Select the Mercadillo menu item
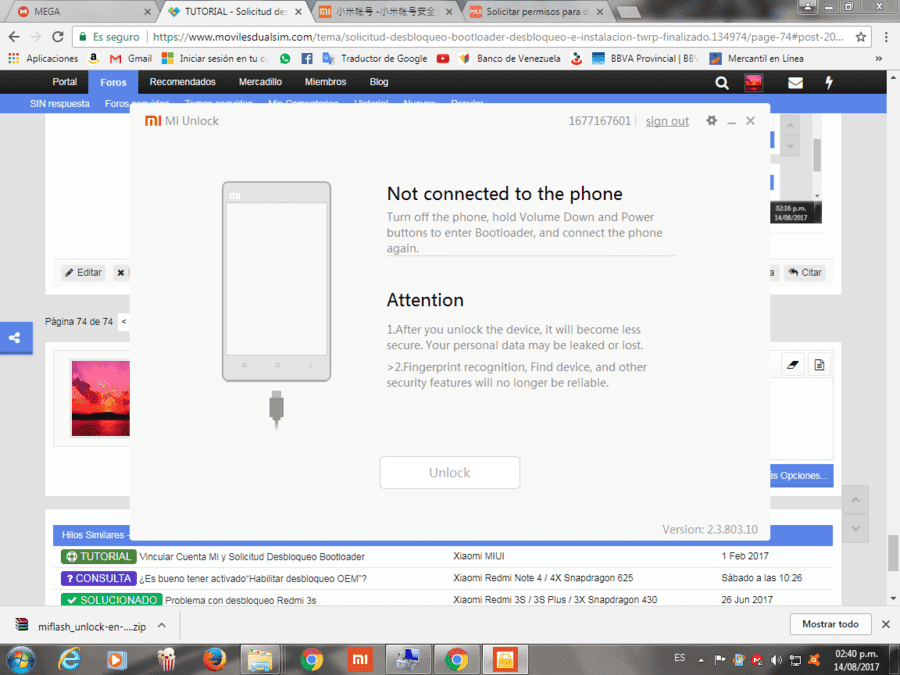Viewport: 900px width, 675px height. tap(260, 82)
